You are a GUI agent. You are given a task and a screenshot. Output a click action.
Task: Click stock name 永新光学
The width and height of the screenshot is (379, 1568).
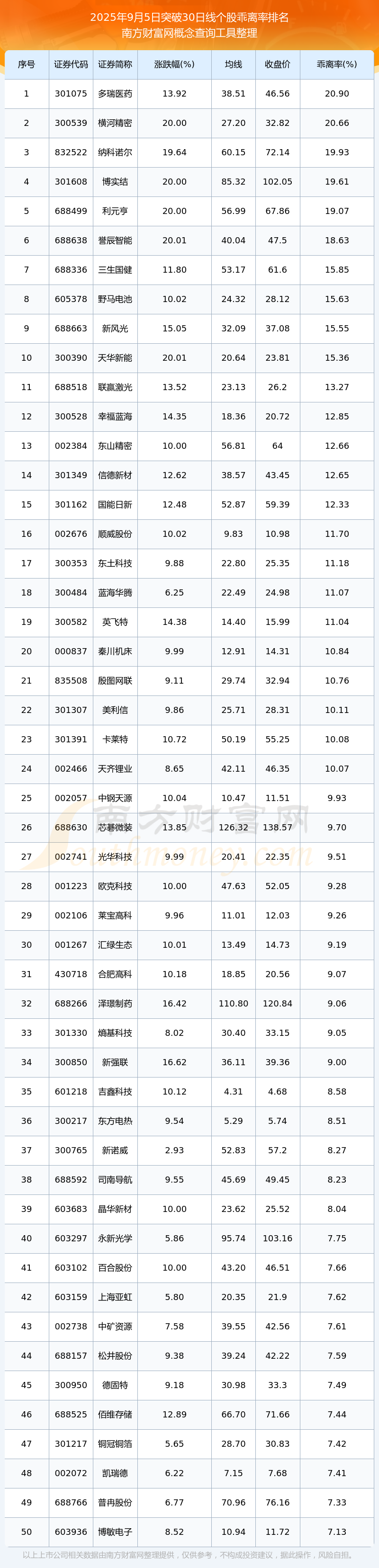point(115,1238)
